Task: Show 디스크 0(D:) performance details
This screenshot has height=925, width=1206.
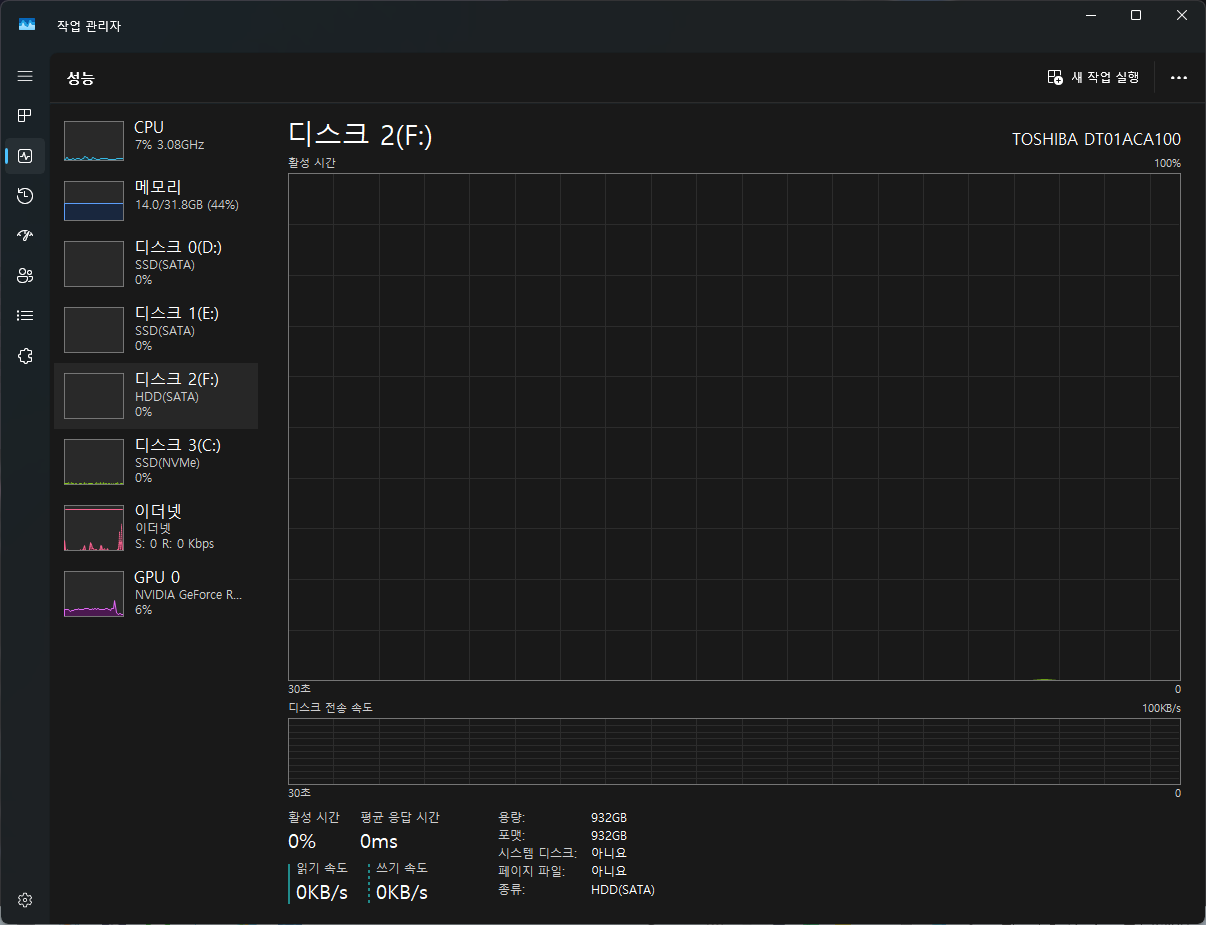Action: click(x=156, y=264)
